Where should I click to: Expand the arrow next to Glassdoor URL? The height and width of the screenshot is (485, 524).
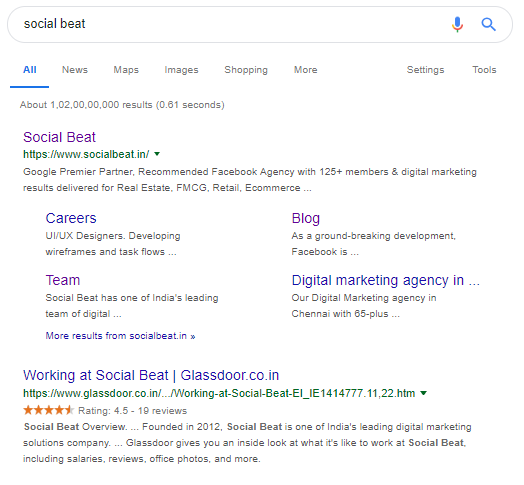(423, 393)
